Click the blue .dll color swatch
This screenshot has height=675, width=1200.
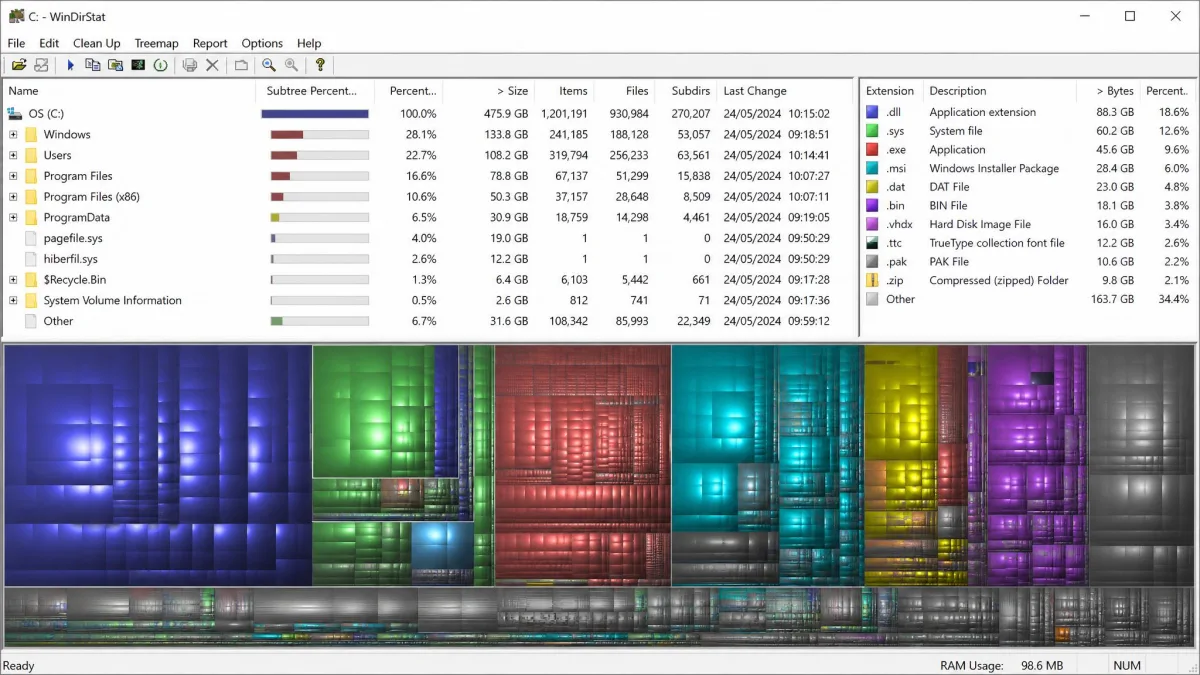coord(873,112)
